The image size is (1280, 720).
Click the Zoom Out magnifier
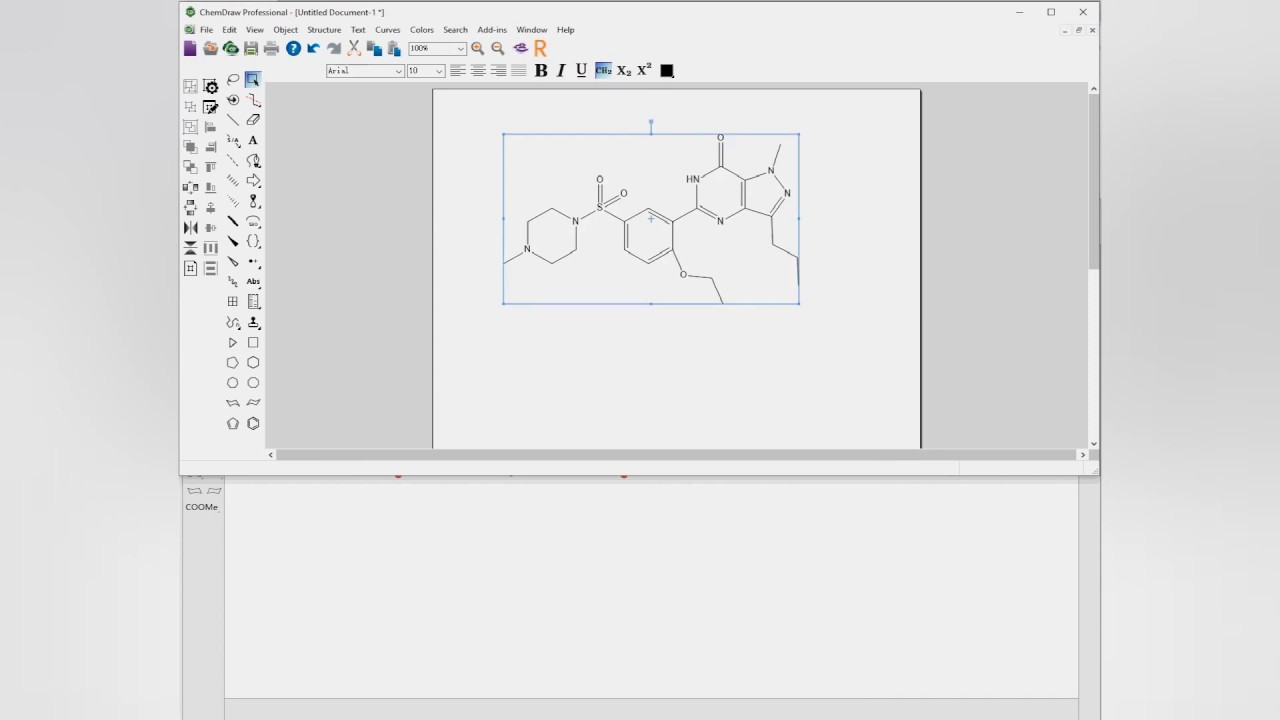tap(498, 48)
